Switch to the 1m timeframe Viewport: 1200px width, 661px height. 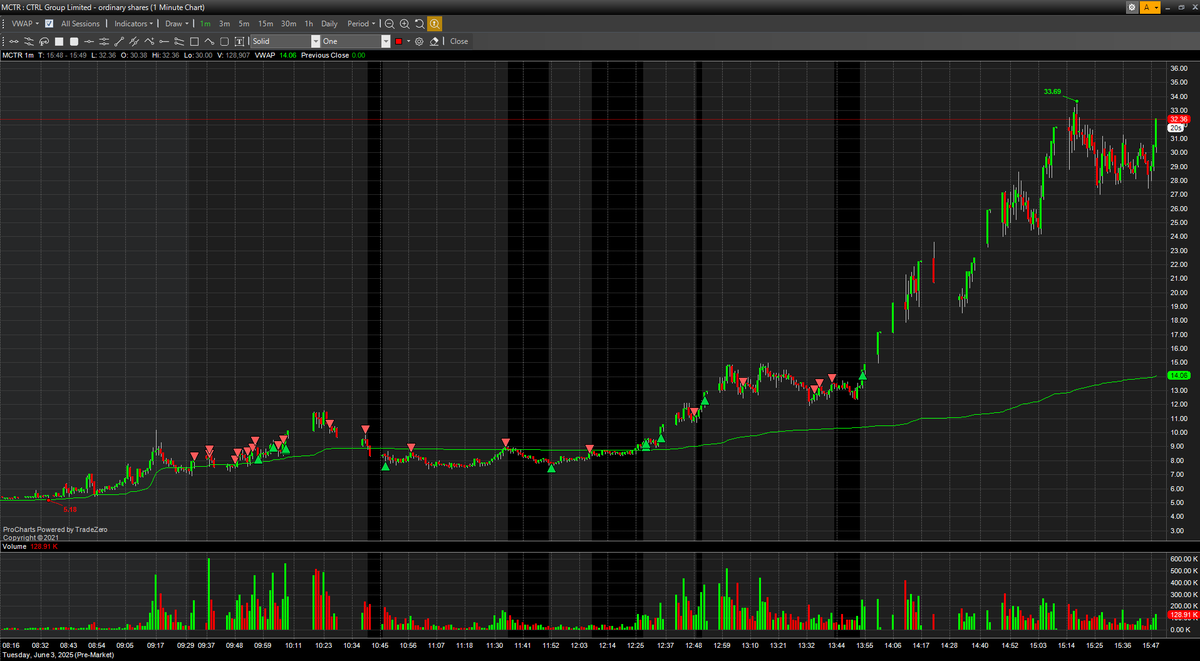pos(204,23)
